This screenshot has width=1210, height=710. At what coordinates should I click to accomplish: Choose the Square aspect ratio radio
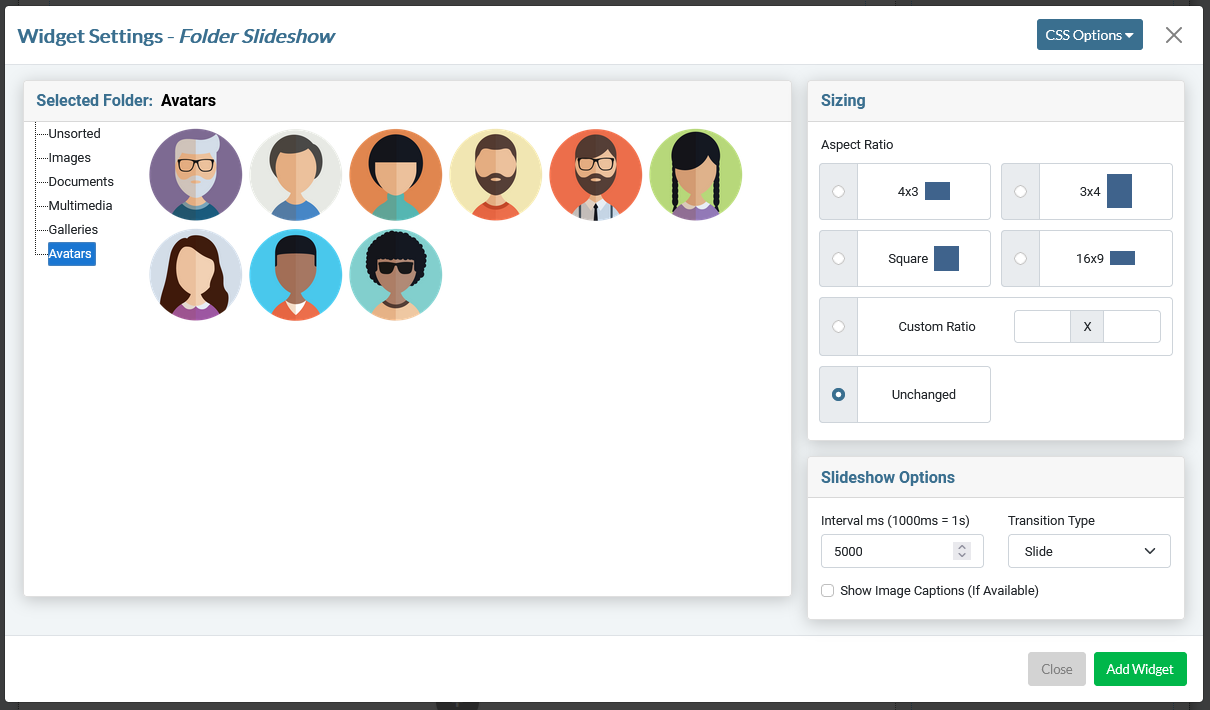[x=838, y=258]
